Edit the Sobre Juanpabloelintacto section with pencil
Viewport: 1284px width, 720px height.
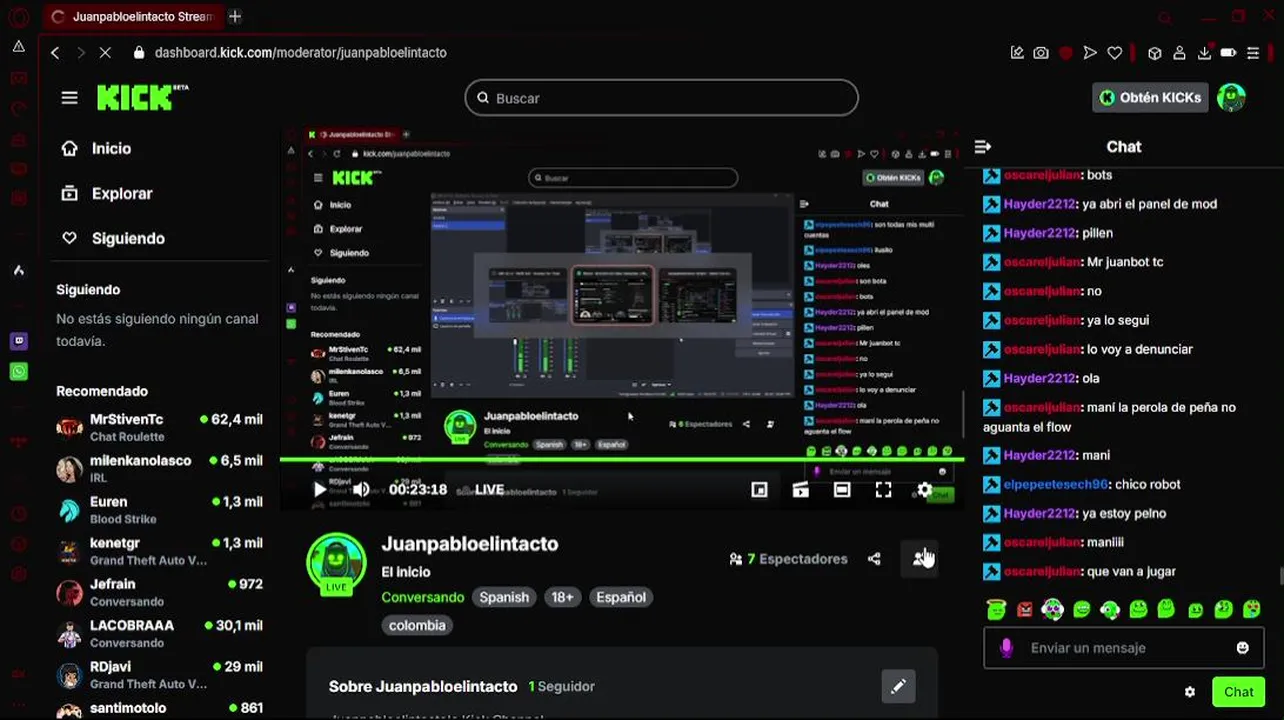click(898, 686)
